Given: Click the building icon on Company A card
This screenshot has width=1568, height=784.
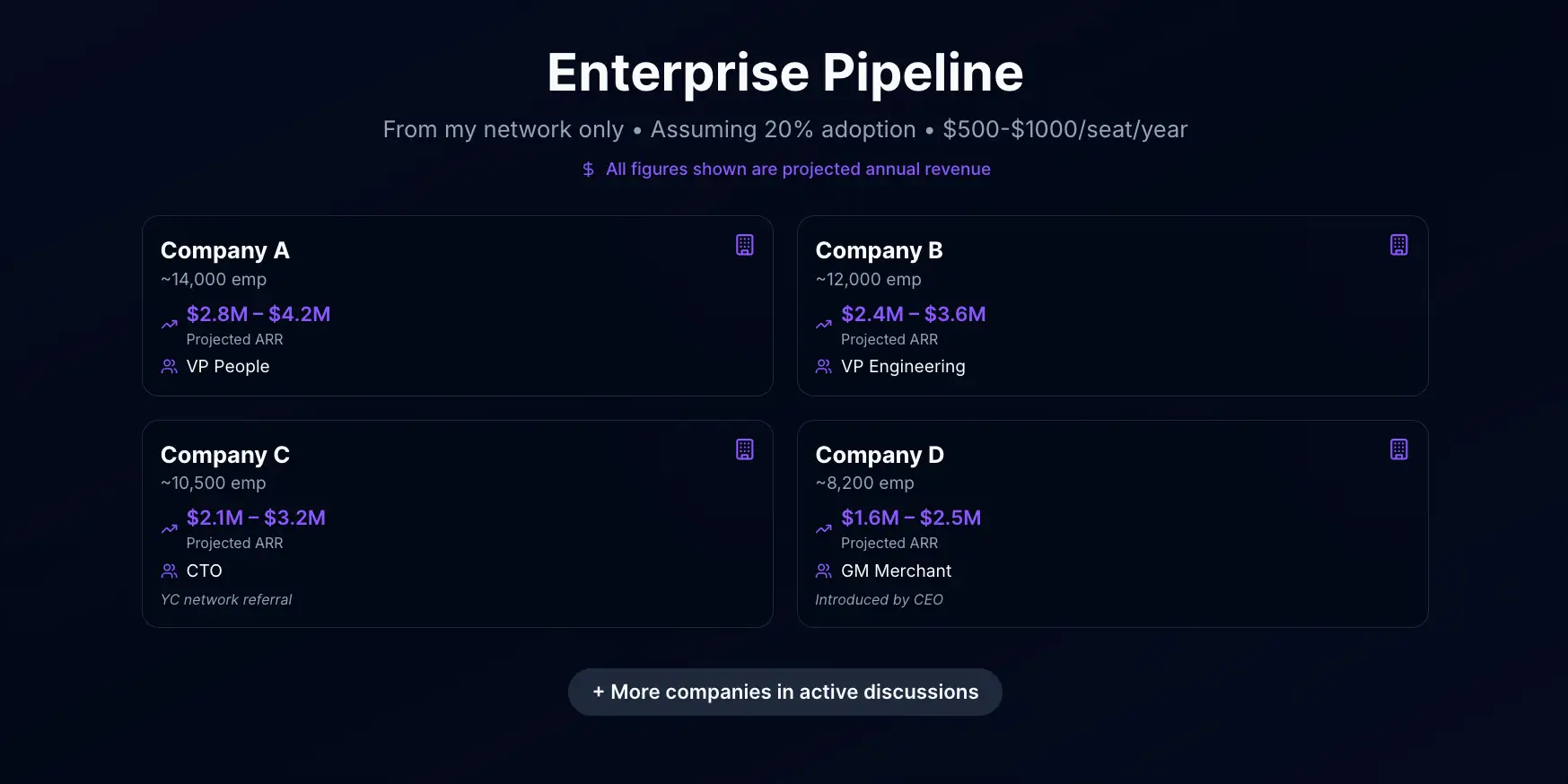Looking at the screenshot, I should [745, 244].
